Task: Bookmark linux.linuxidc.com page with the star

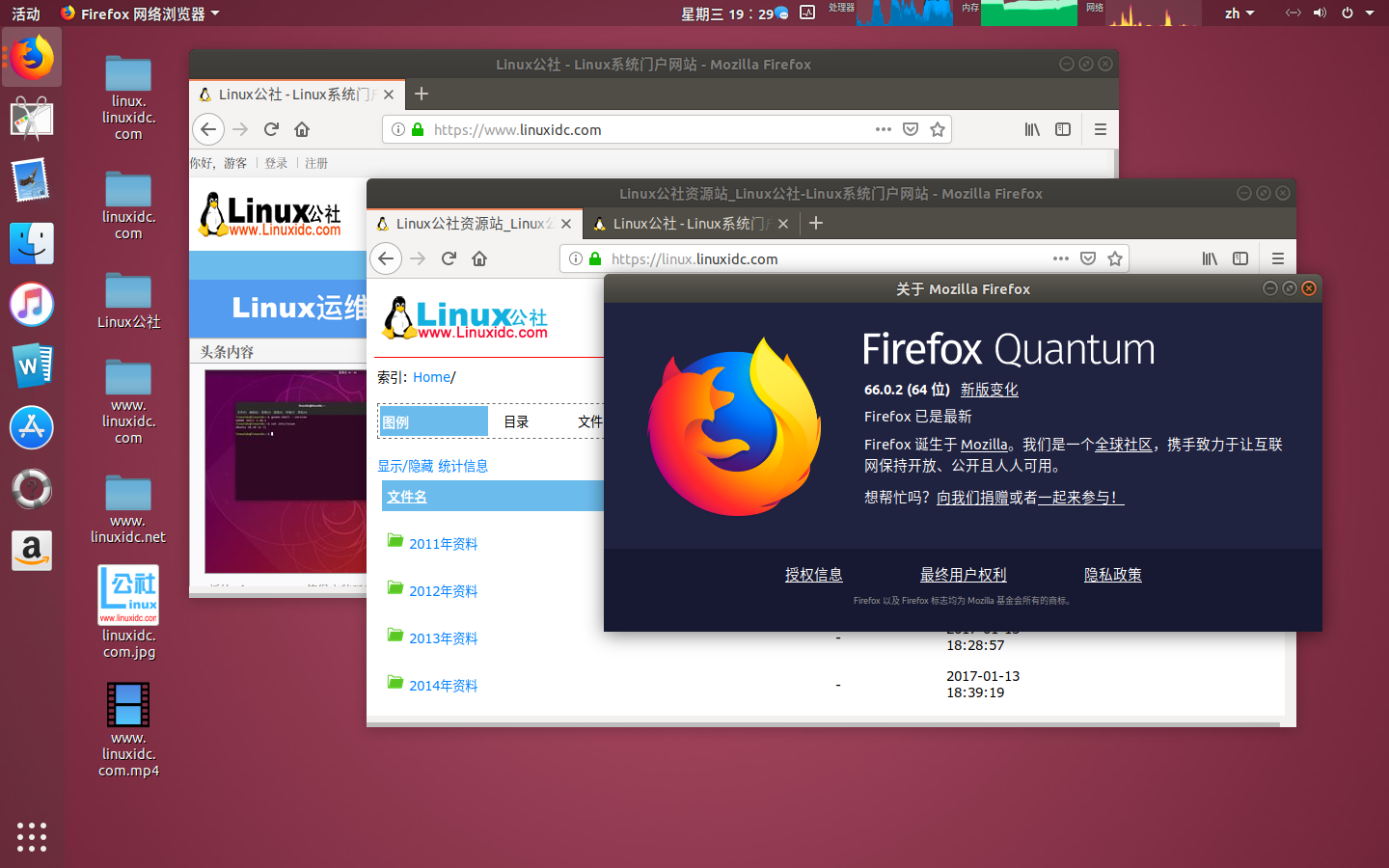Action: coord(1115,258)
